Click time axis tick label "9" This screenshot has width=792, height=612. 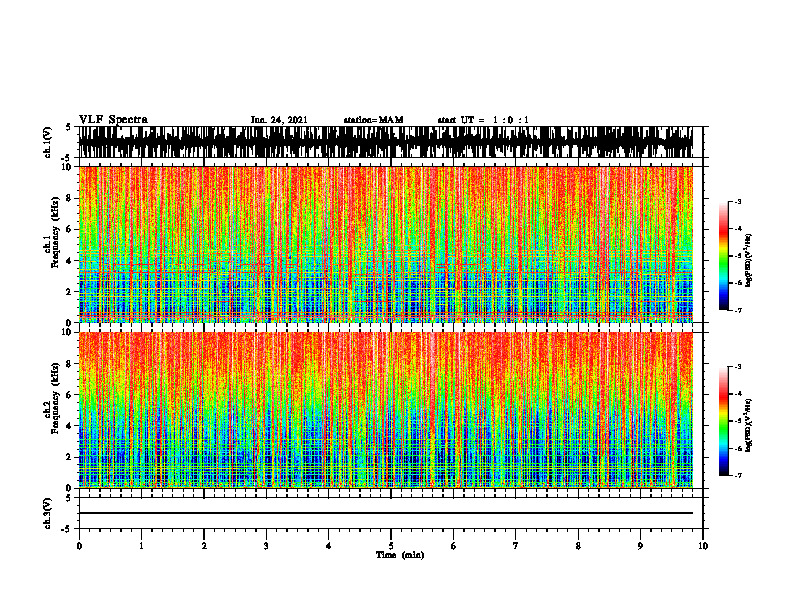coord(640,546)
